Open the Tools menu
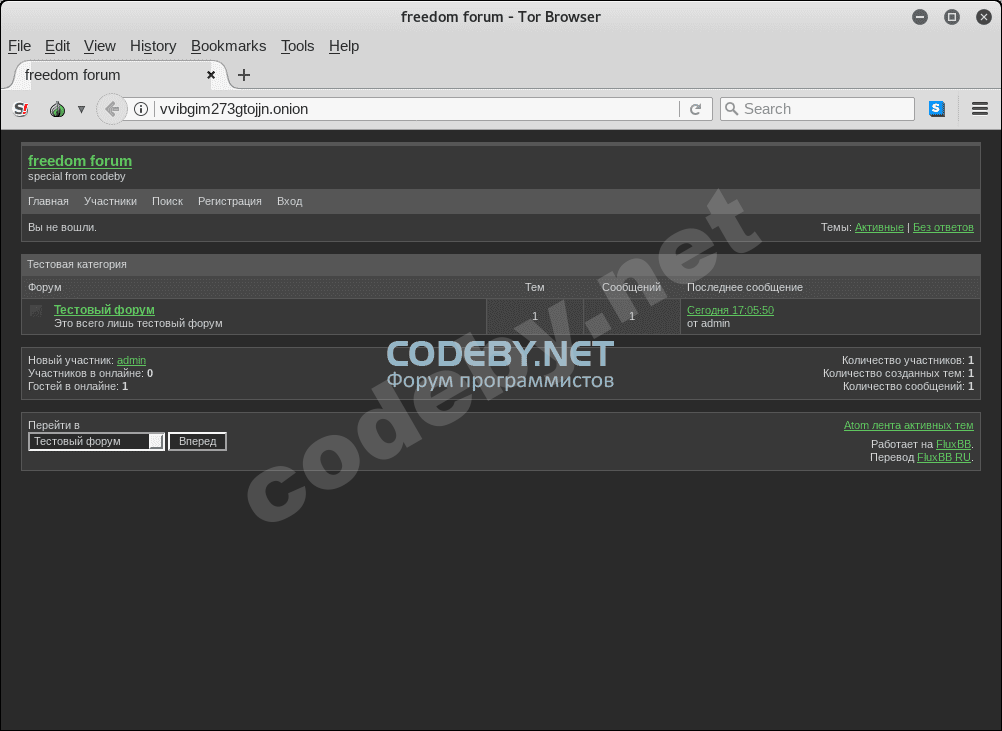Screen dimensions: 1002x731 (x=297, y=46)
